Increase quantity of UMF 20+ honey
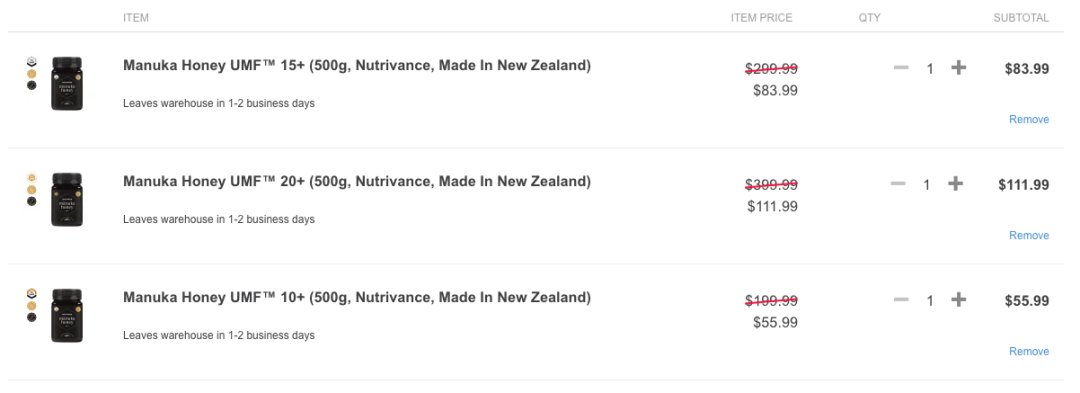This screenshot has width=1080, height=393. coord(955,184)
